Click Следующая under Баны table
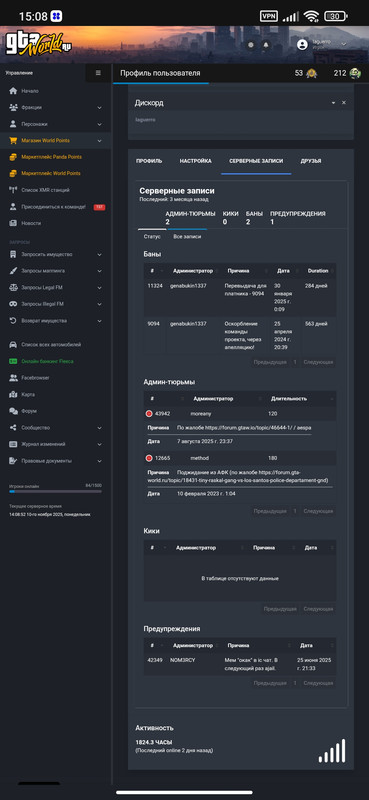369x800 pixels. point(318,362)
